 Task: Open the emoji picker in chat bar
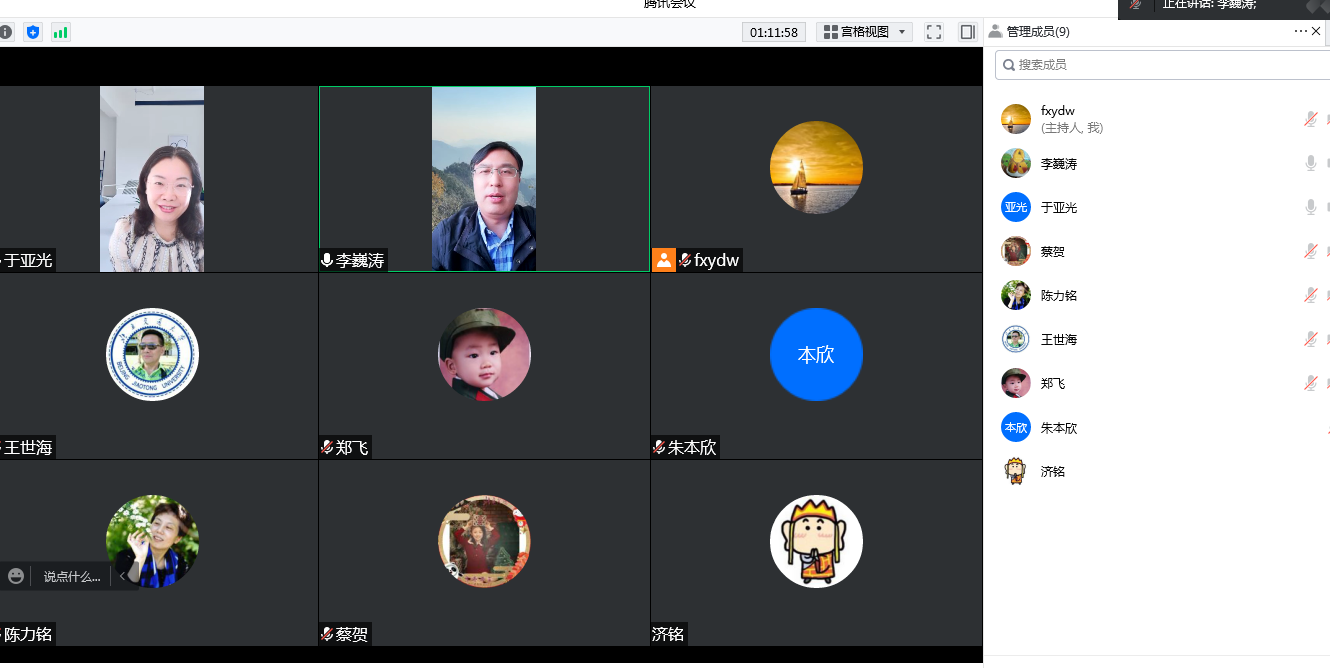tap(16, 576)
